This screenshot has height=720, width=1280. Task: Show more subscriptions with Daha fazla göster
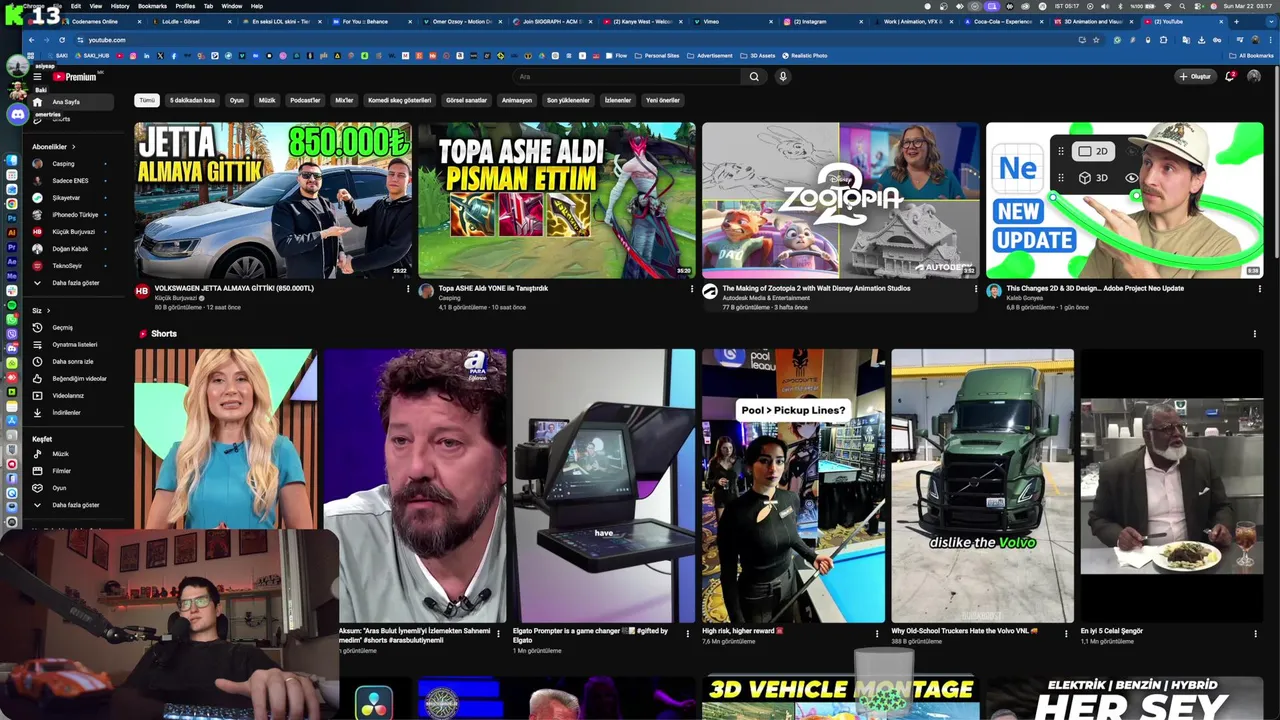(72, 283)
